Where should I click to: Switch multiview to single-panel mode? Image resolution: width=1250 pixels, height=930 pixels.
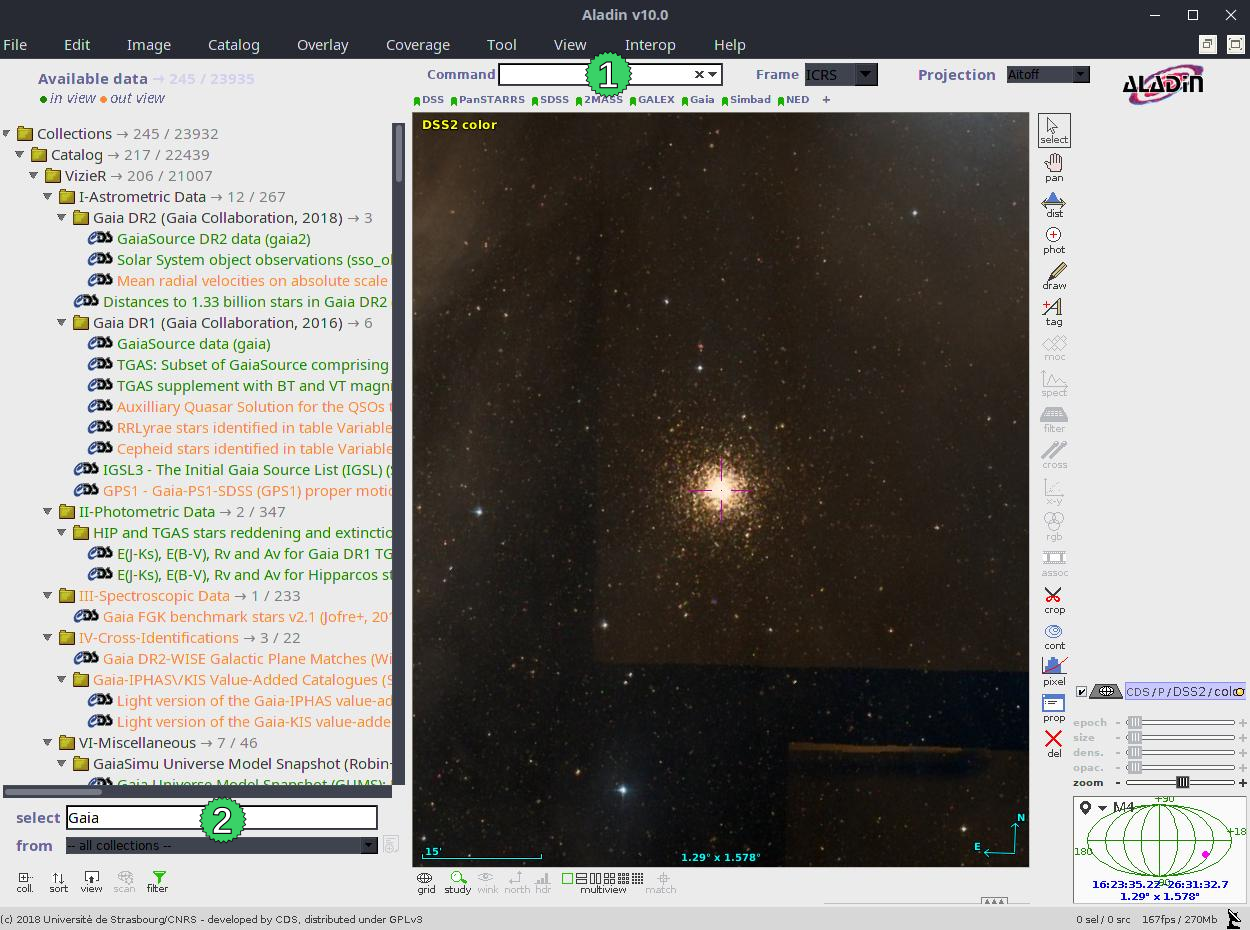[567, 879]
